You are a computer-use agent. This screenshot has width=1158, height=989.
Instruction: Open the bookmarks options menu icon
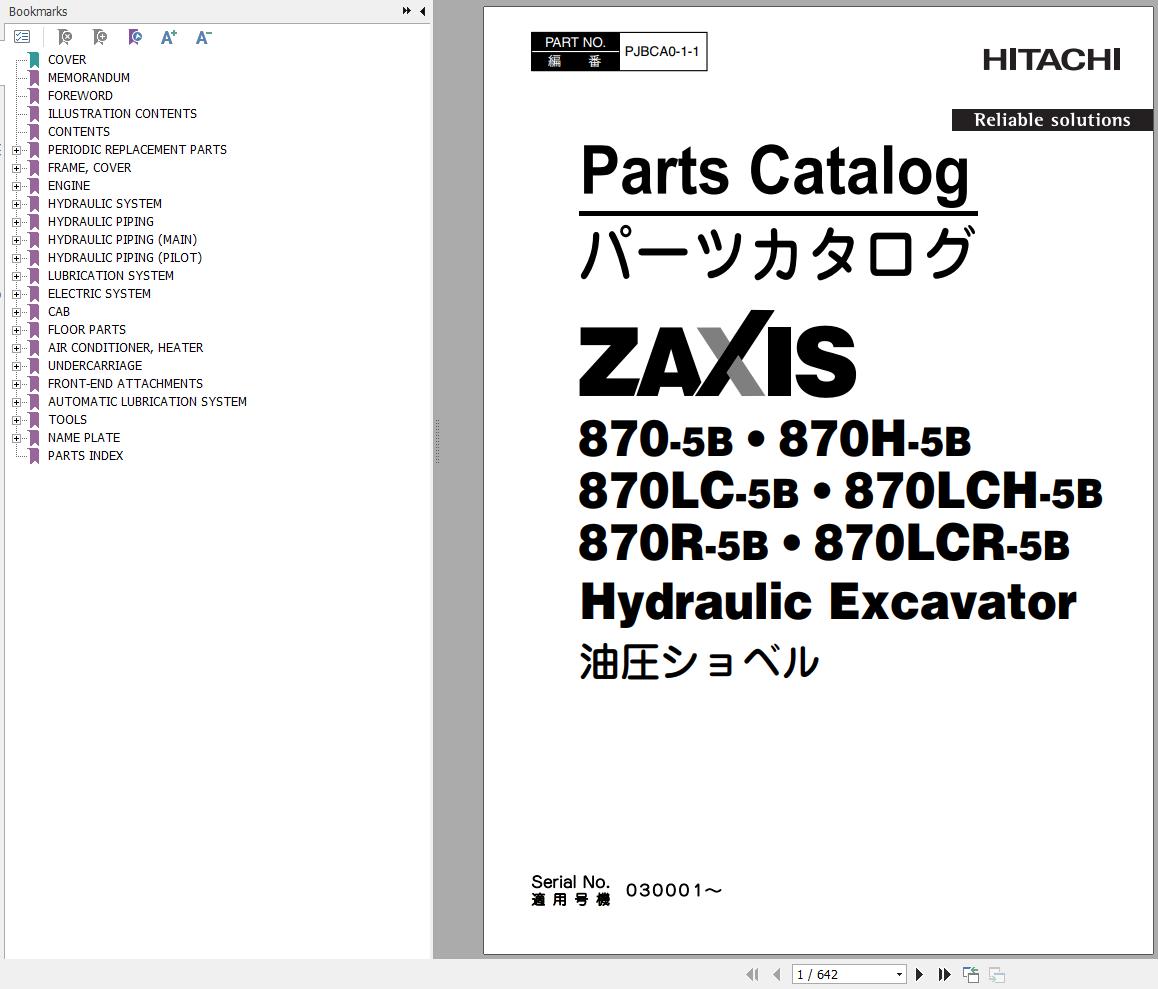pos(22,36)
